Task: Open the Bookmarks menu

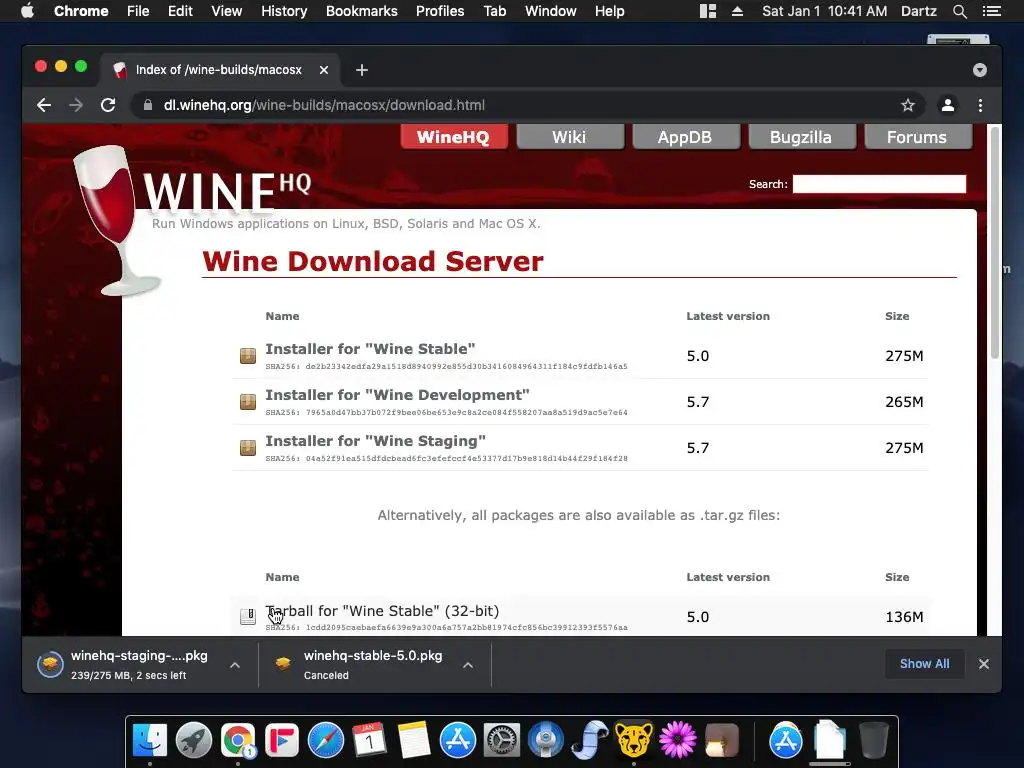Action: click(x=362, y=11)
